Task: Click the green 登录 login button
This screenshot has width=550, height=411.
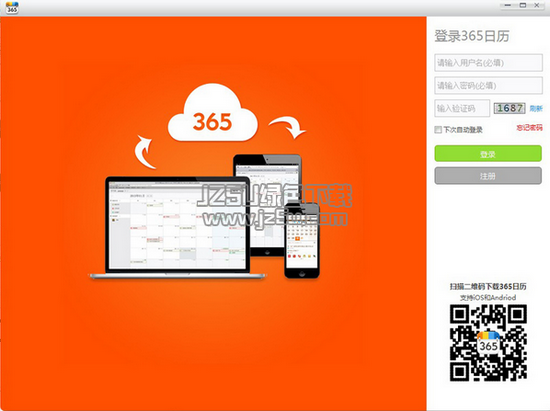Action: pyautogui.click(x=488, y=154)
